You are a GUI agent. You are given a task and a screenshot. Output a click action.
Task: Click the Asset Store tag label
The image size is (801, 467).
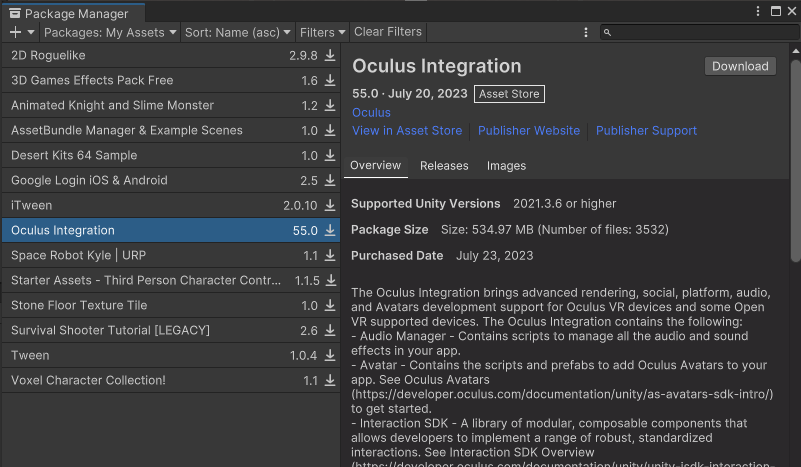(509, 94)
